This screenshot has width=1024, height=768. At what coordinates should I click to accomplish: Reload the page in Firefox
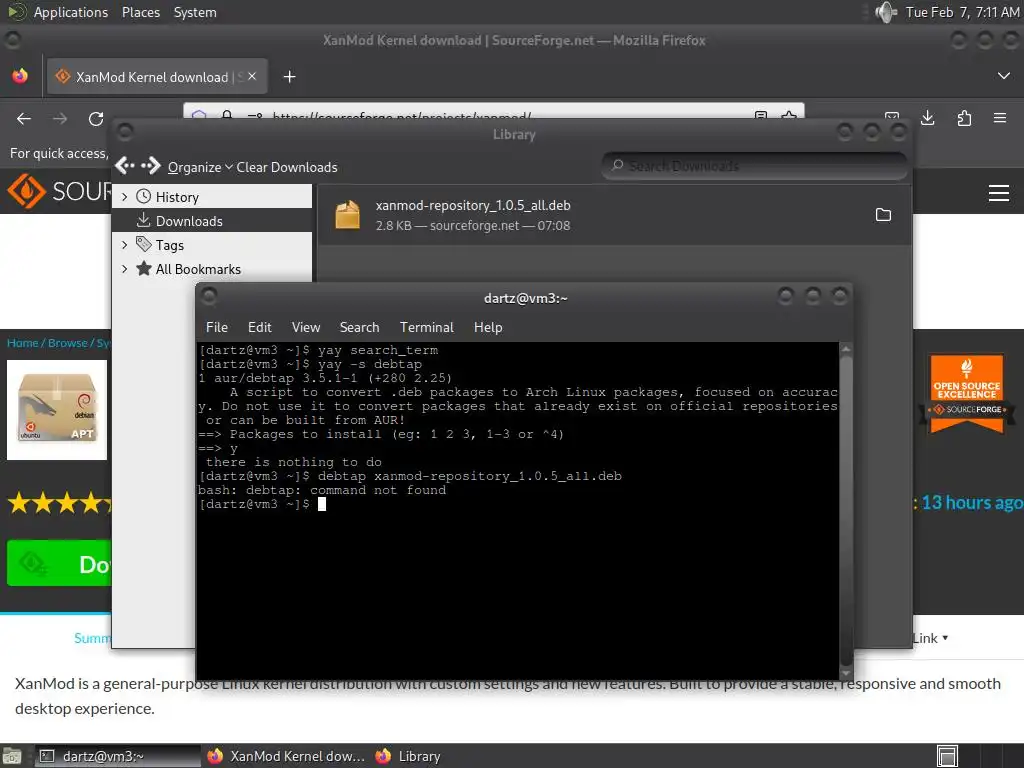pyautogui.click(x=96, y=118)
